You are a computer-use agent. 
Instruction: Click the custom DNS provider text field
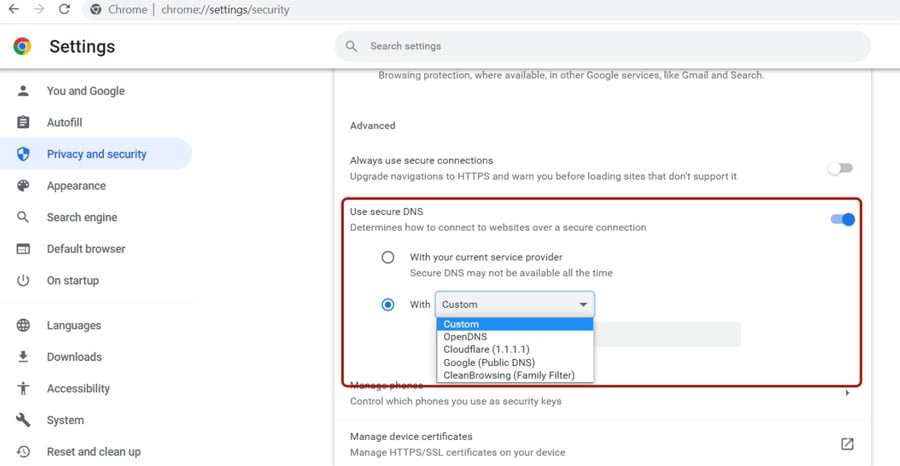[x=668, y=335]
